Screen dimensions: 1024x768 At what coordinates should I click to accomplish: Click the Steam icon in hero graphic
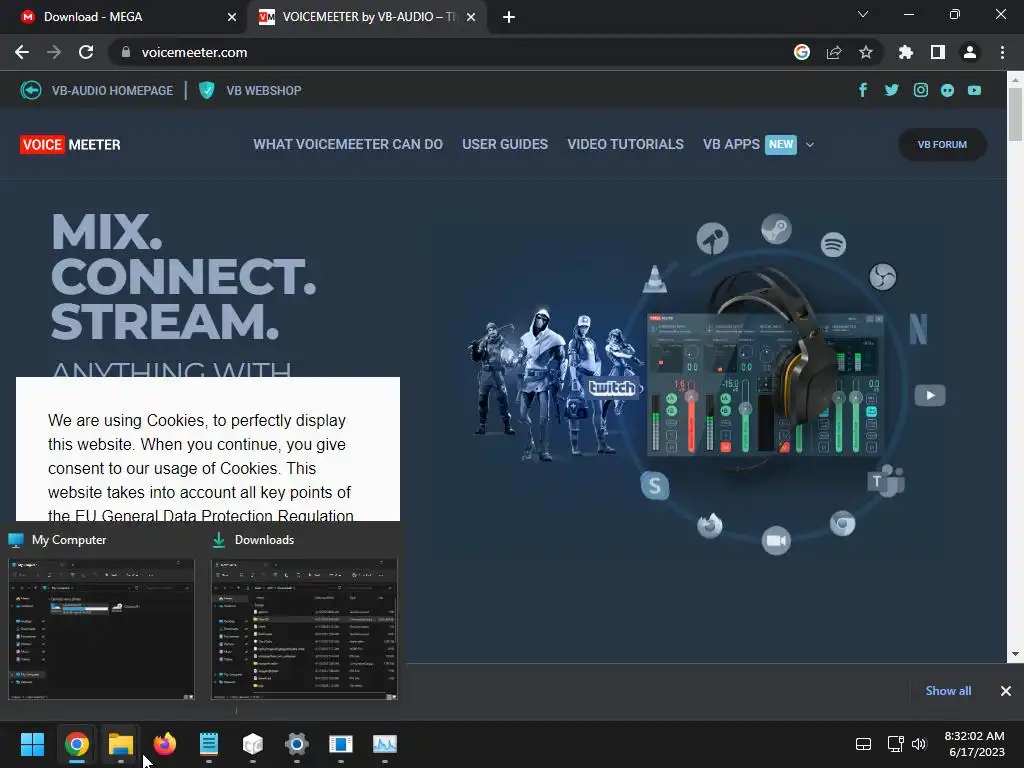click(x=776, y=229)
